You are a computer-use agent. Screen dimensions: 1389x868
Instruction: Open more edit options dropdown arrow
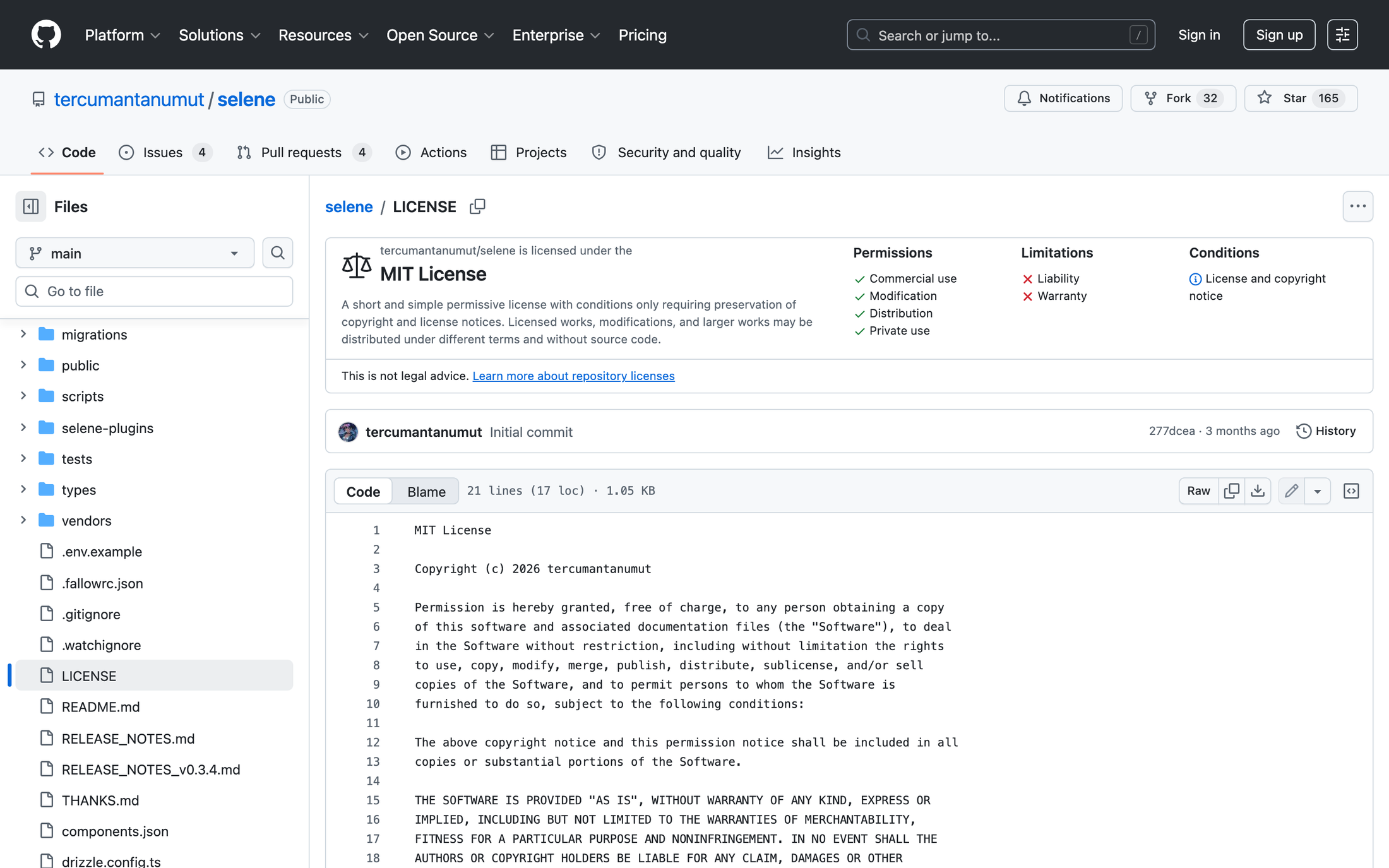tap(1318, 491)
